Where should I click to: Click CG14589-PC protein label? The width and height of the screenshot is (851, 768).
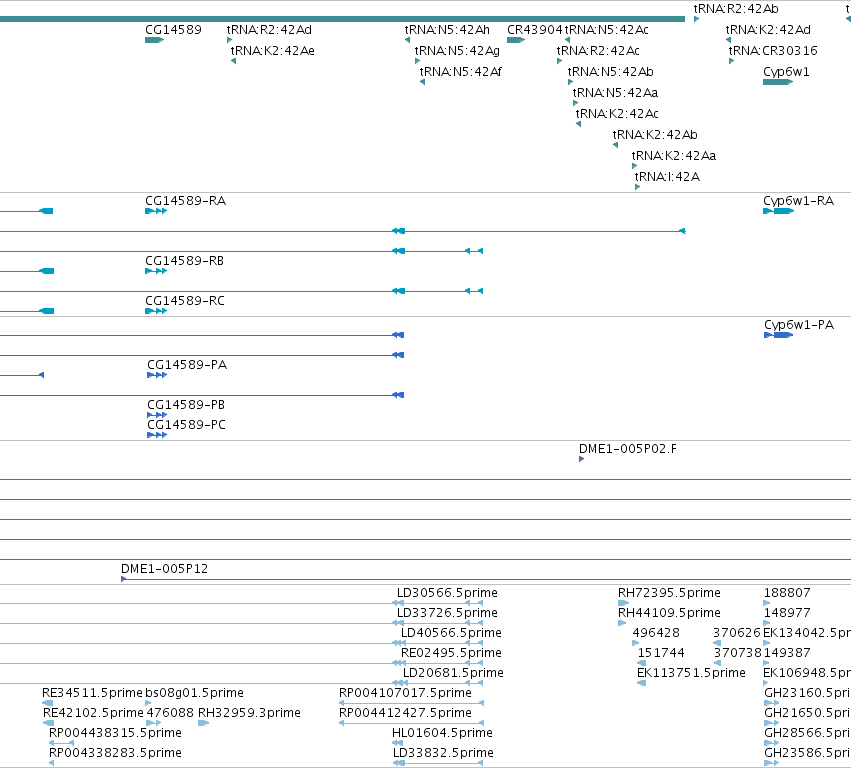(x=186, y=424)
